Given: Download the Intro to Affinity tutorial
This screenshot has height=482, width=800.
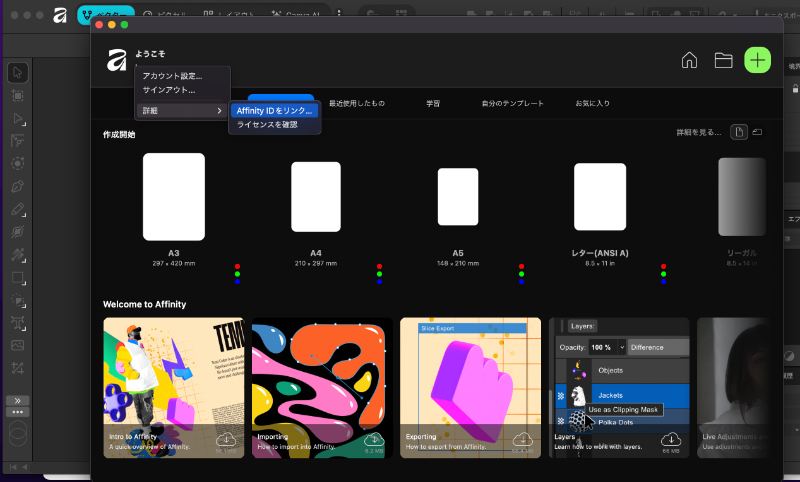Looking at the screenshot, I should (x=225, y=439).
